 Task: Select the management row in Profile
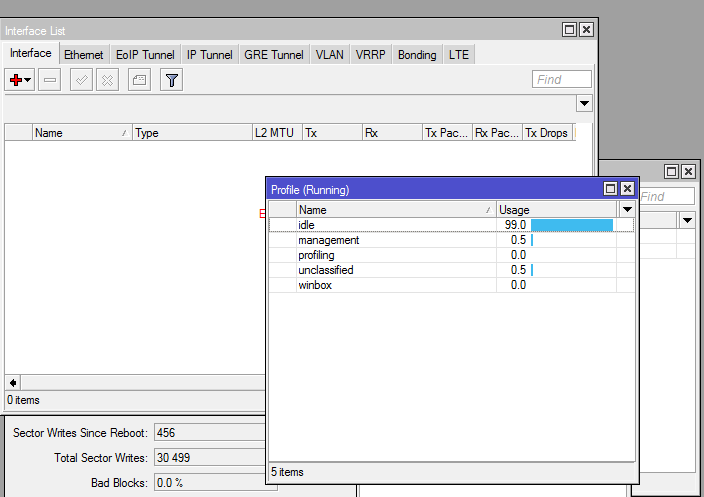coord(451,240)
